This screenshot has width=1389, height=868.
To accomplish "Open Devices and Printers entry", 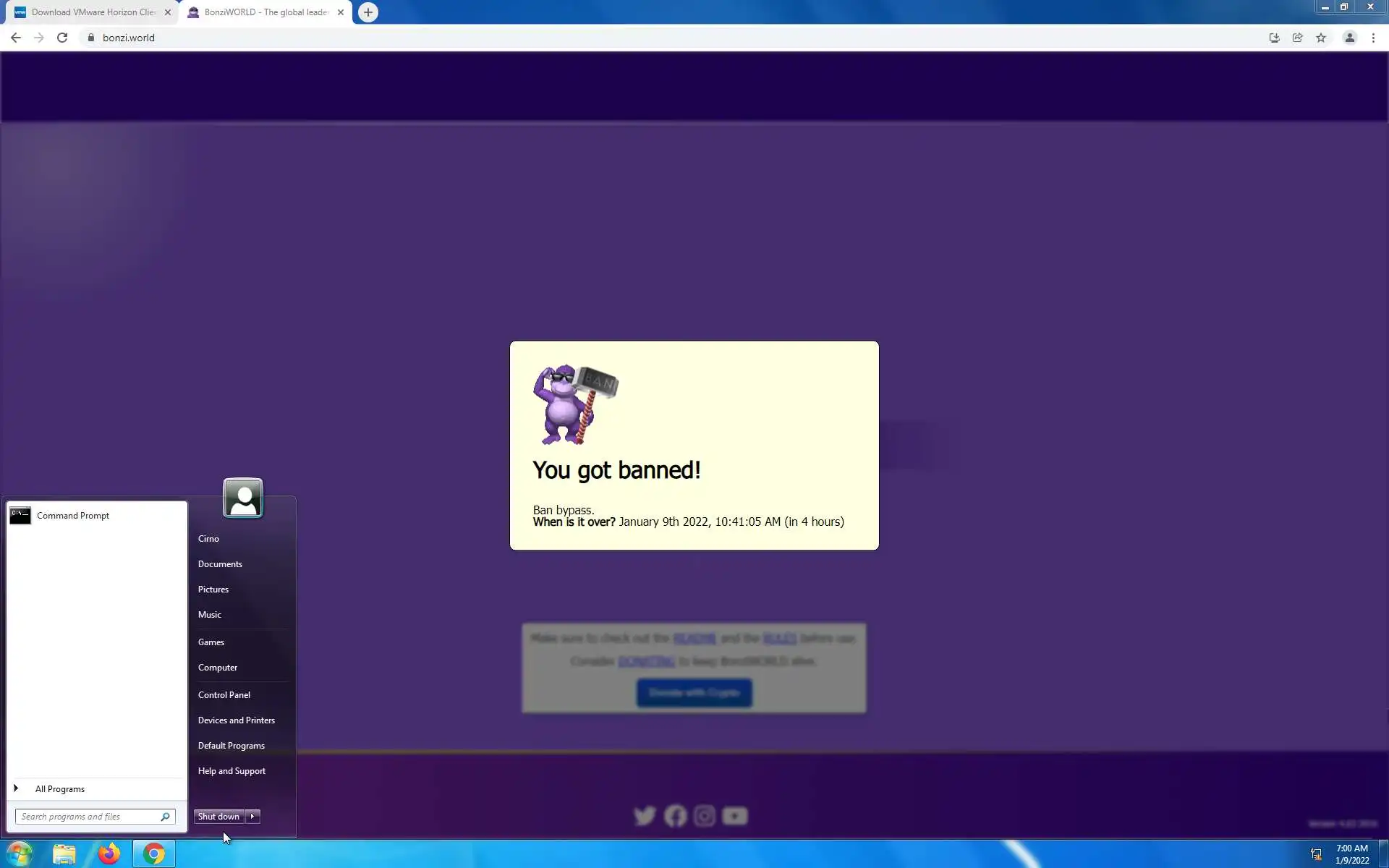I will click(x=237, y=720).
